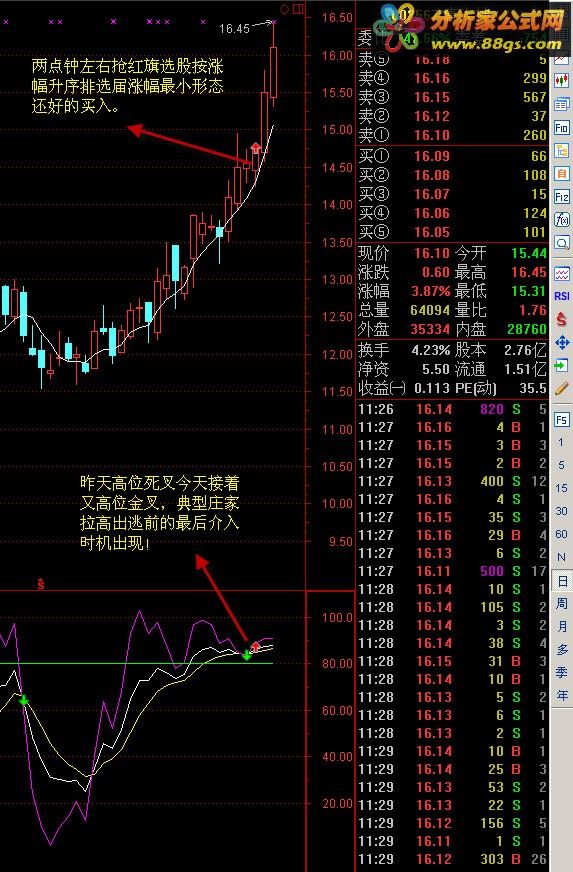Select the 周 weekly period button

tap(561, 603)
